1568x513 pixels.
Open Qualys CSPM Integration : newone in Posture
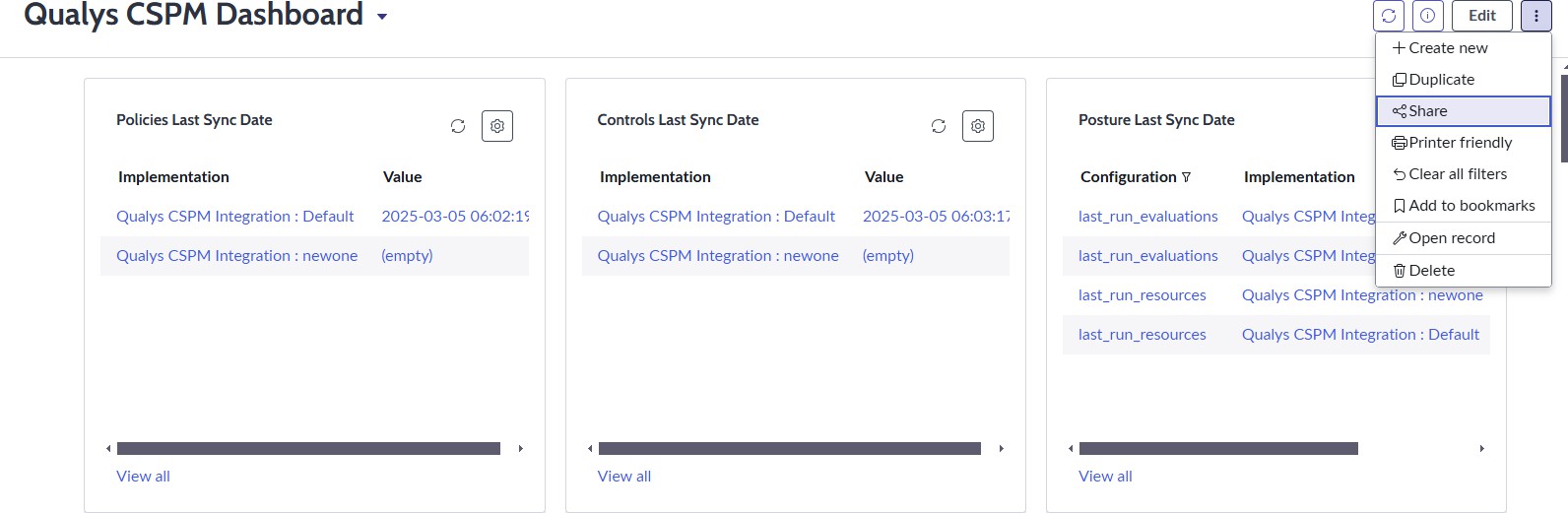tap(1362, 295)
